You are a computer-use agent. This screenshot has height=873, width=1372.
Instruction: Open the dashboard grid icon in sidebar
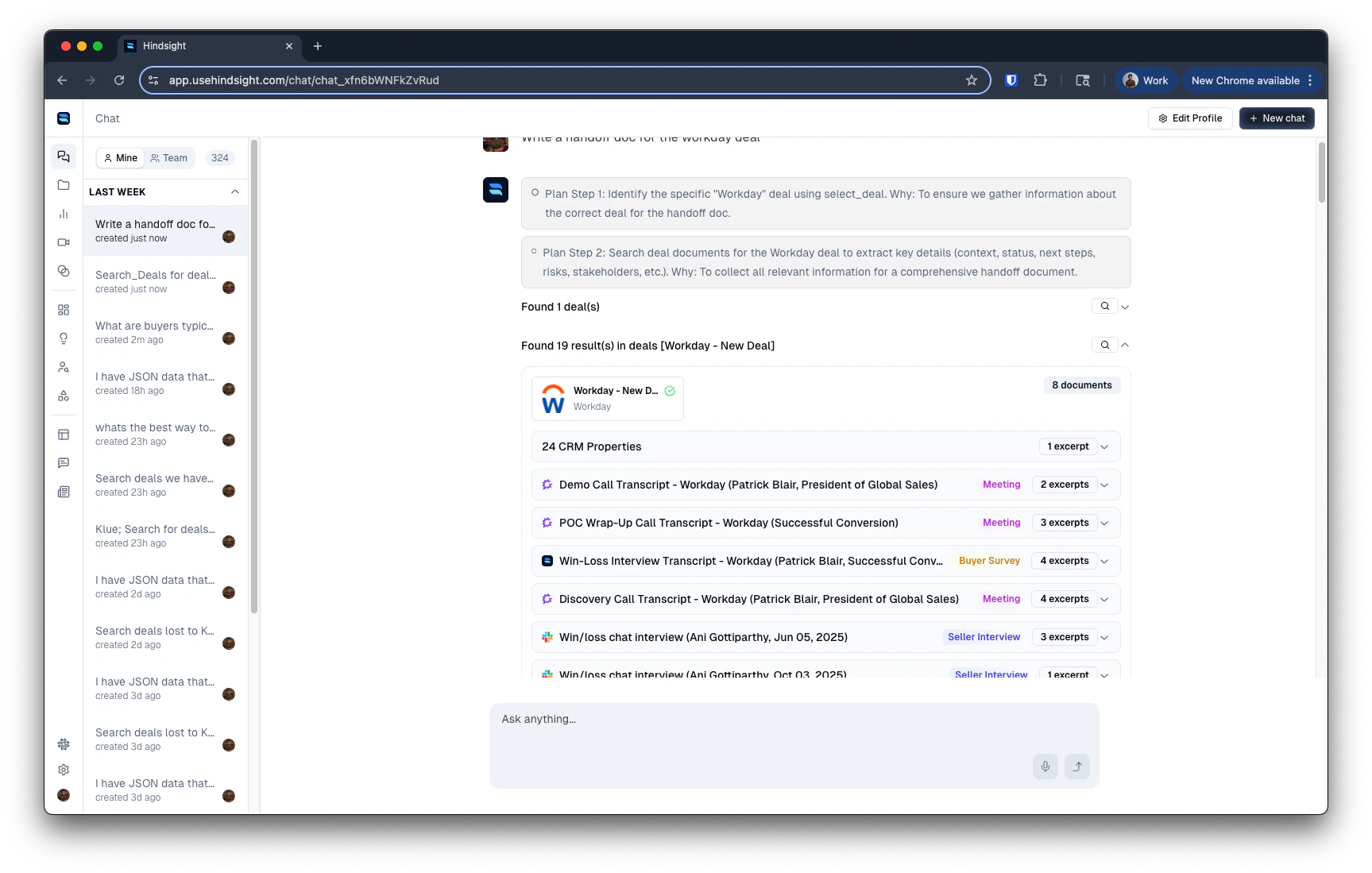64,310
